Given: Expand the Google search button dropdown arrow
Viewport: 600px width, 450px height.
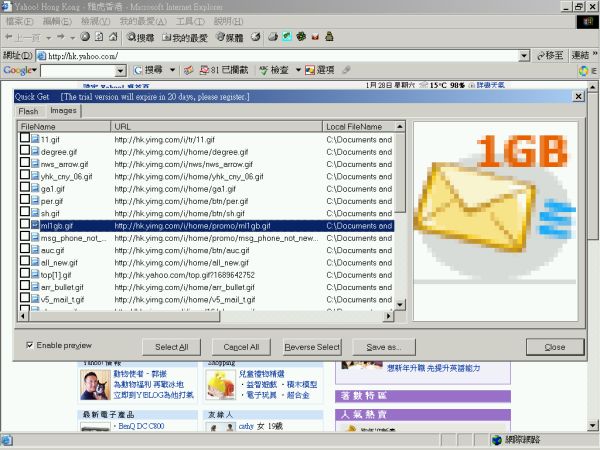Looking at the screenshot, I should (173, 70).
